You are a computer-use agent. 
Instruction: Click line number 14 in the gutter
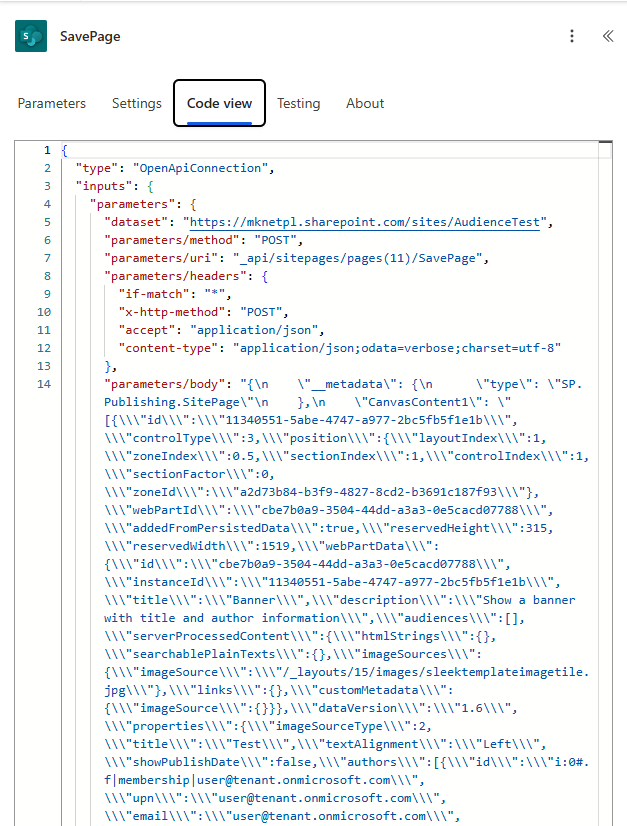(x=44, y=384)
